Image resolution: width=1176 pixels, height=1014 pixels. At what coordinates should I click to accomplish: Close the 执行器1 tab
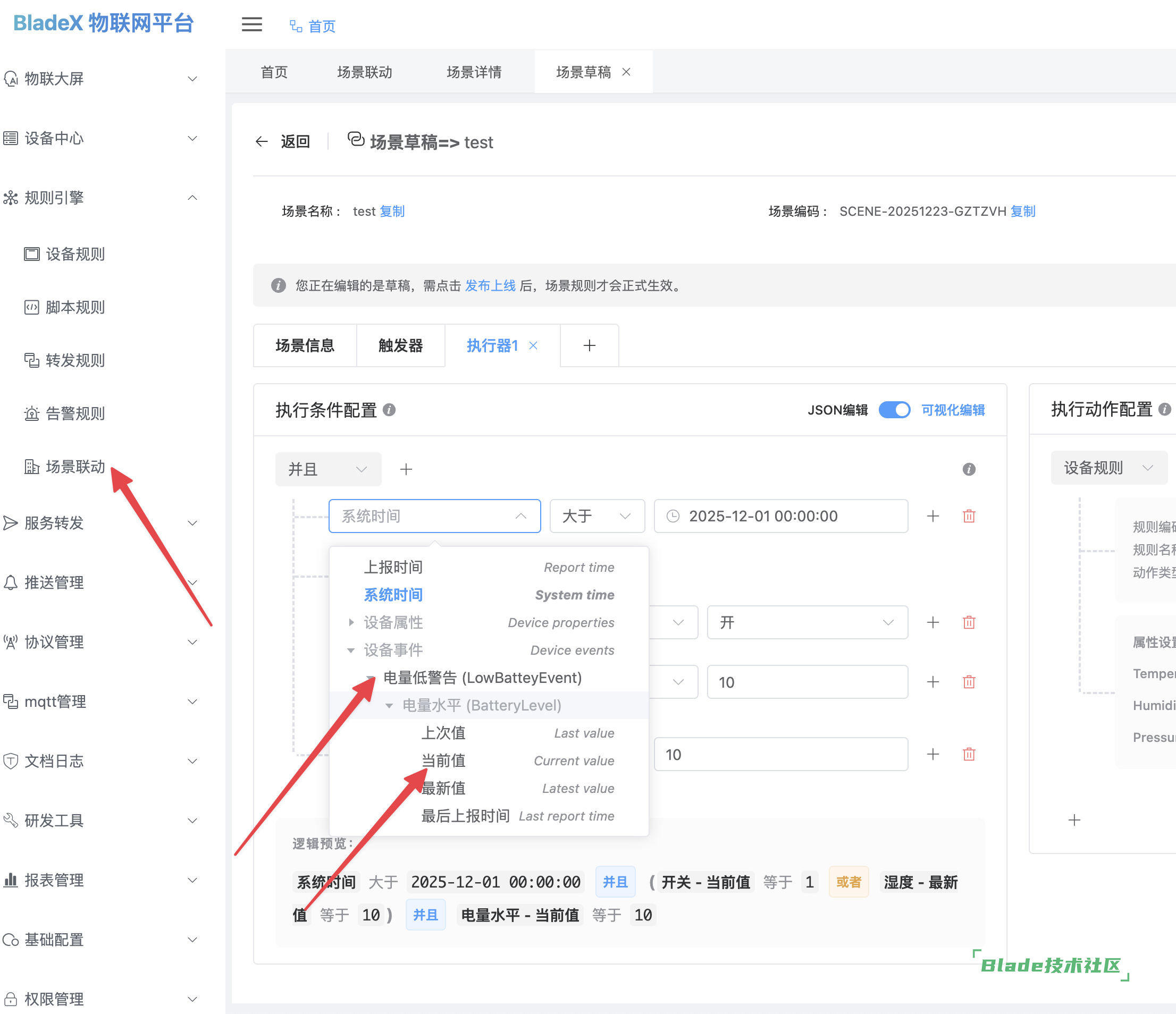tap(533, 345)
